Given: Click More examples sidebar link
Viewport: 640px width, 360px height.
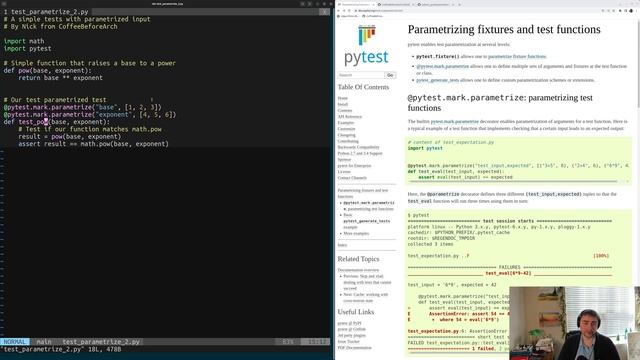Looking at the screenshot, I should (356, 233).
